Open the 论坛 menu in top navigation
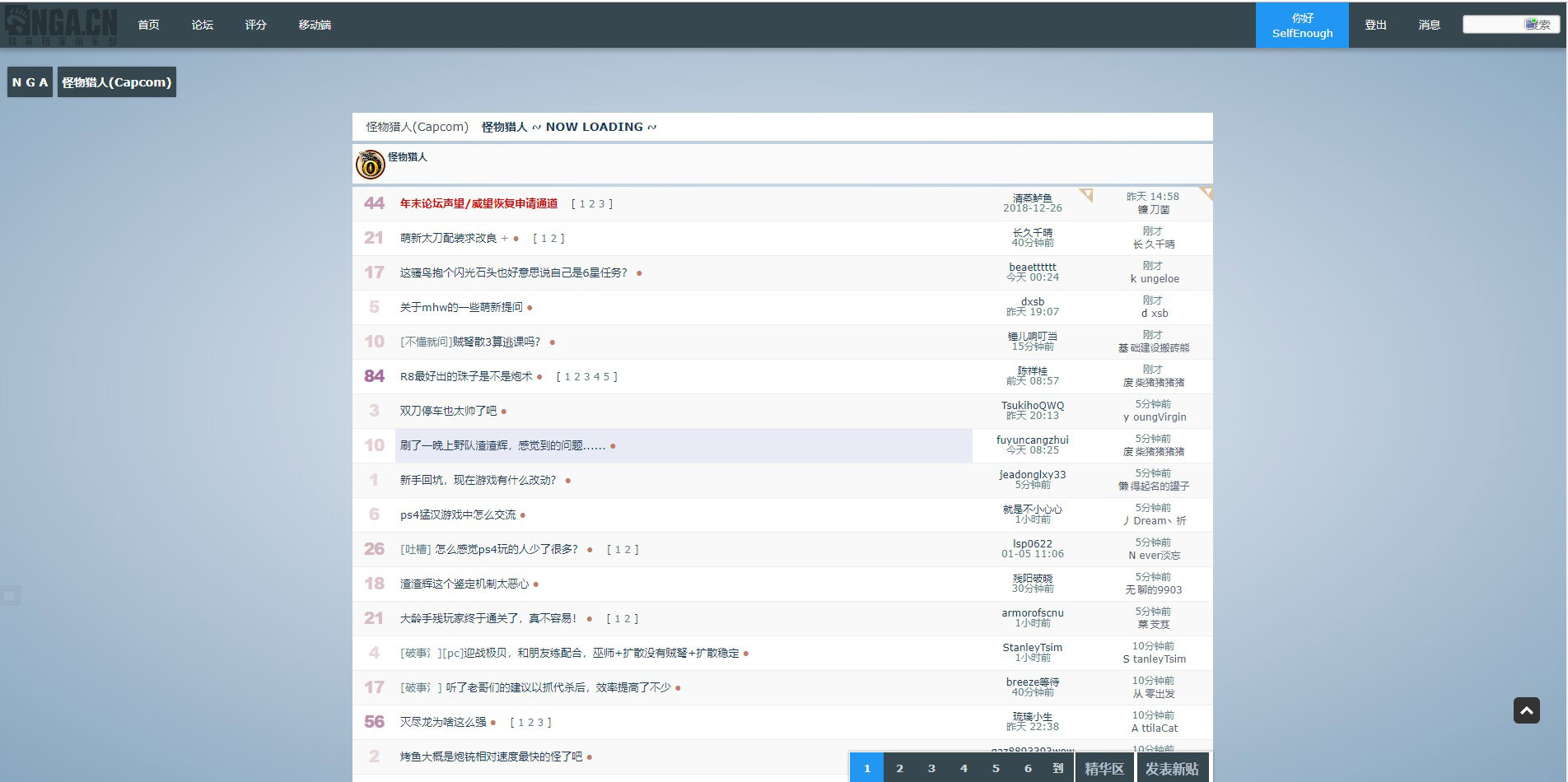 coord(203,25)
